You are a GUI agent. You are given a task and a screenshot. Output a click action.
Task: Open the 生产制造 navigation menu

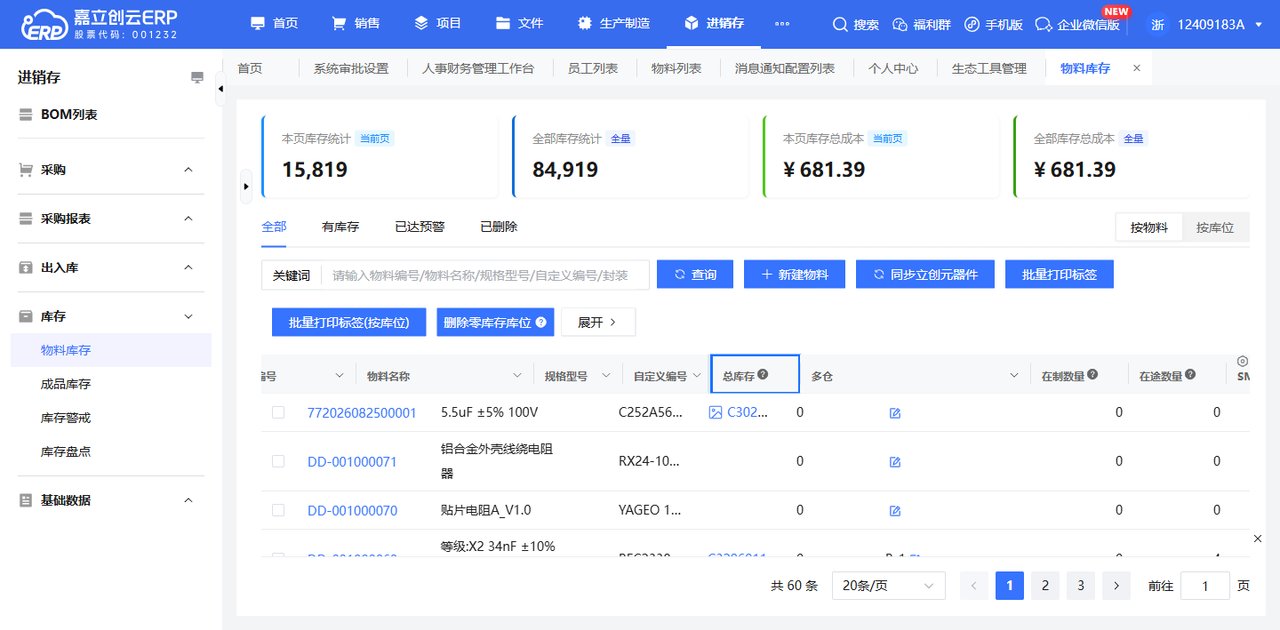613,23
